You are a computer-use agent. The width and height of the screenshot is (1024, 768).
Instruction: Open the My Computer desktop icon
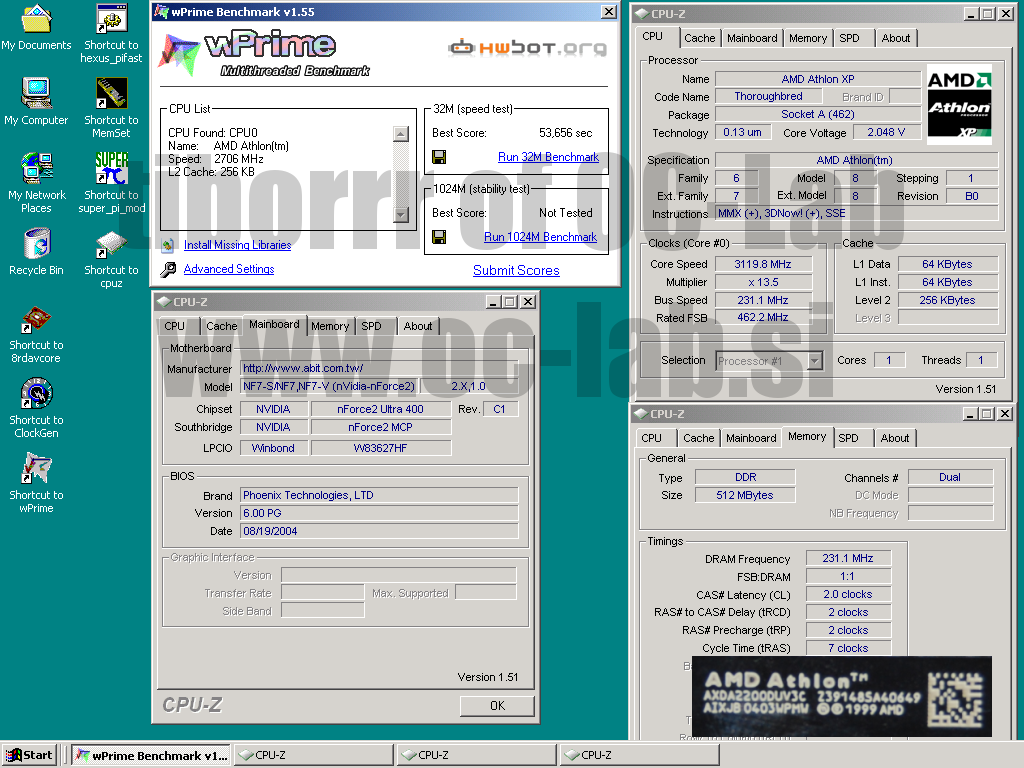(37, 102)
